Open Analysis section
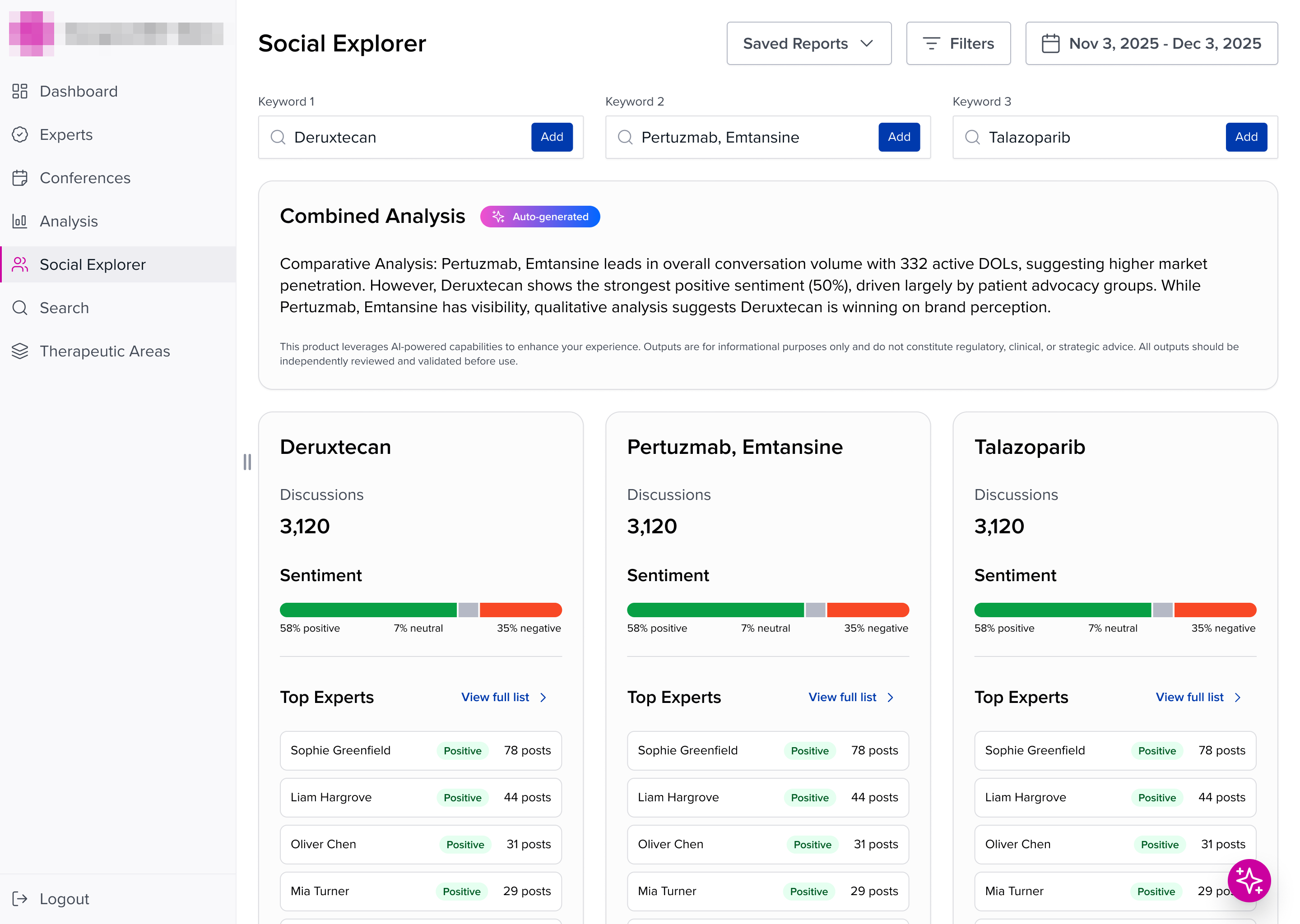The image size is (1300, 924). click(x=118, y=221)
